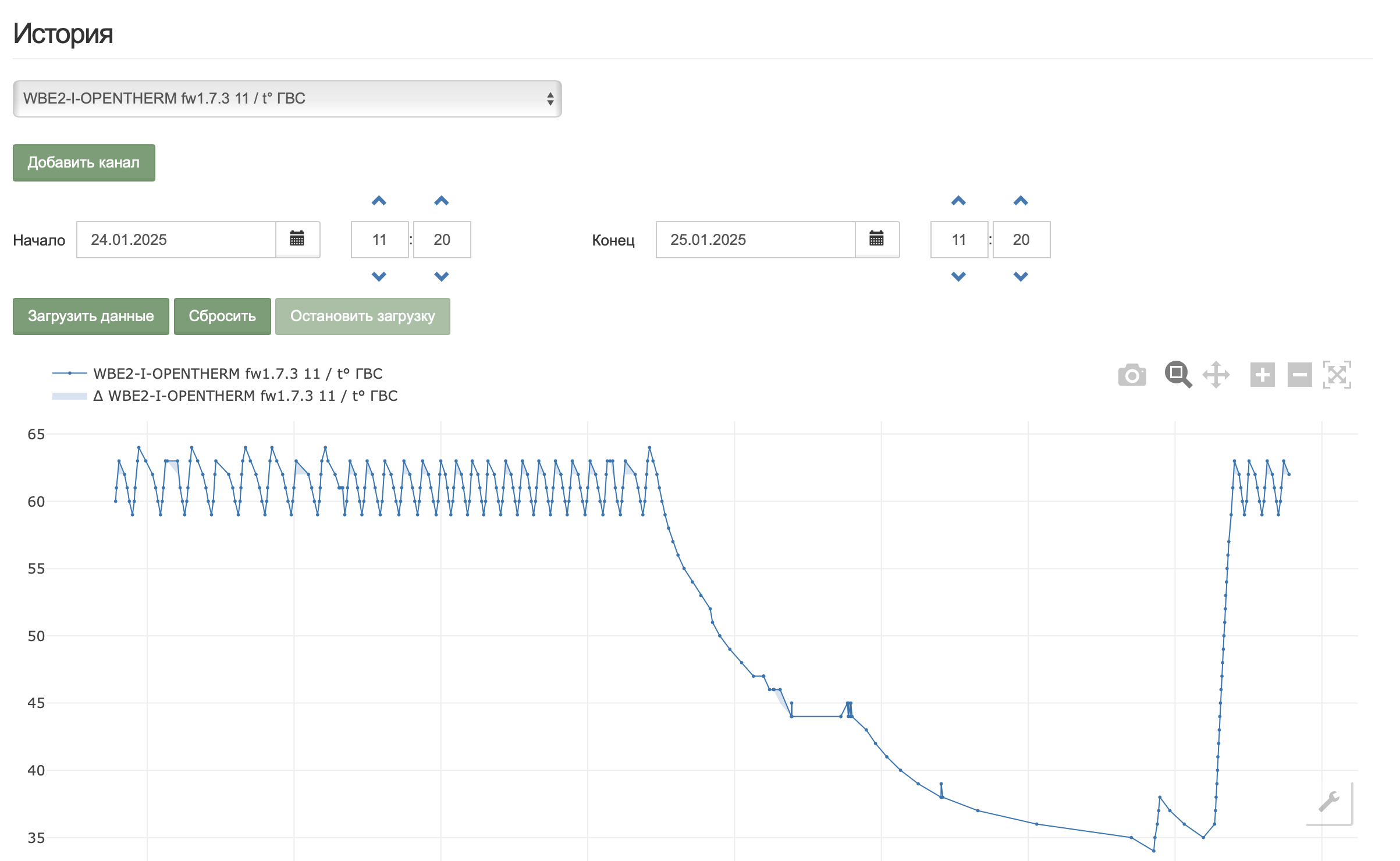Click the Конец label
The image size is (1400, 861).
point(613,240)
